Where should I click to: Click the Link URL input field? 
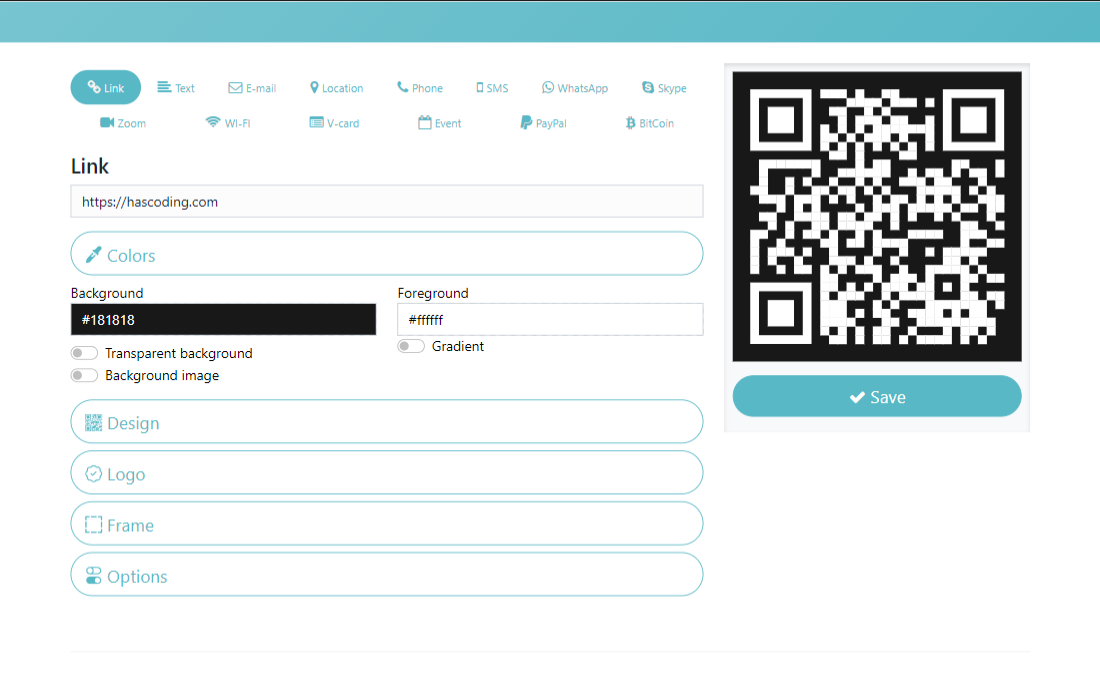[x=387, y=201]
